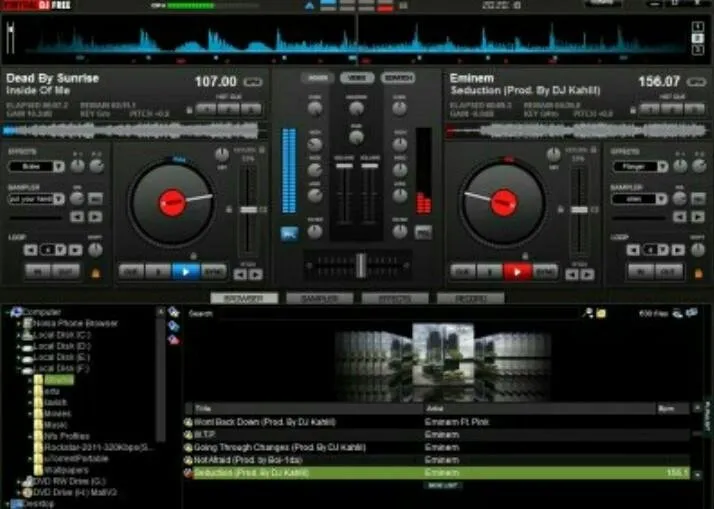Open the sampler dropdown on Eminem deck
This screenshot has width=714, height=509.
point(662,199)
